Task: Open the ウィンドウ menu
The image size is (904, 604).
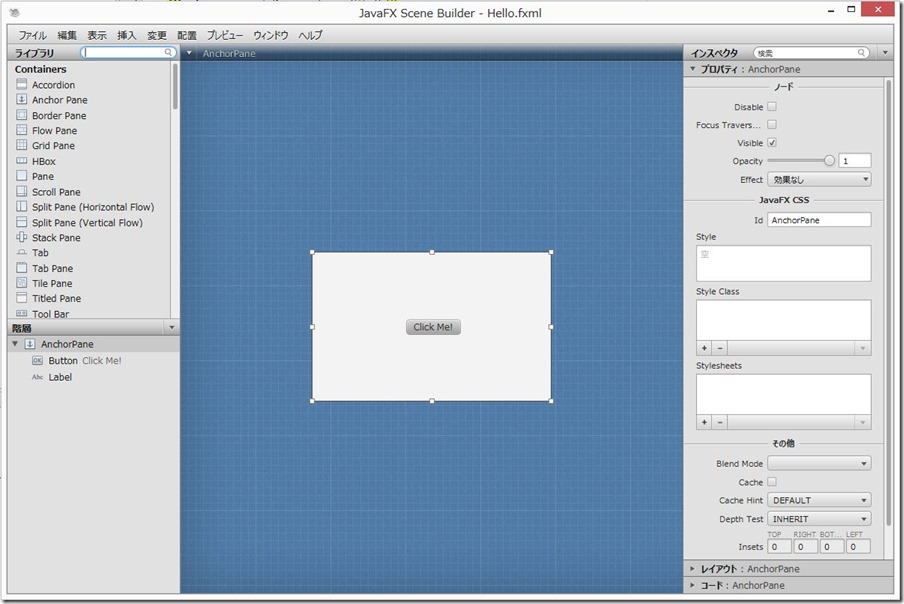Action: pos(271,35)
